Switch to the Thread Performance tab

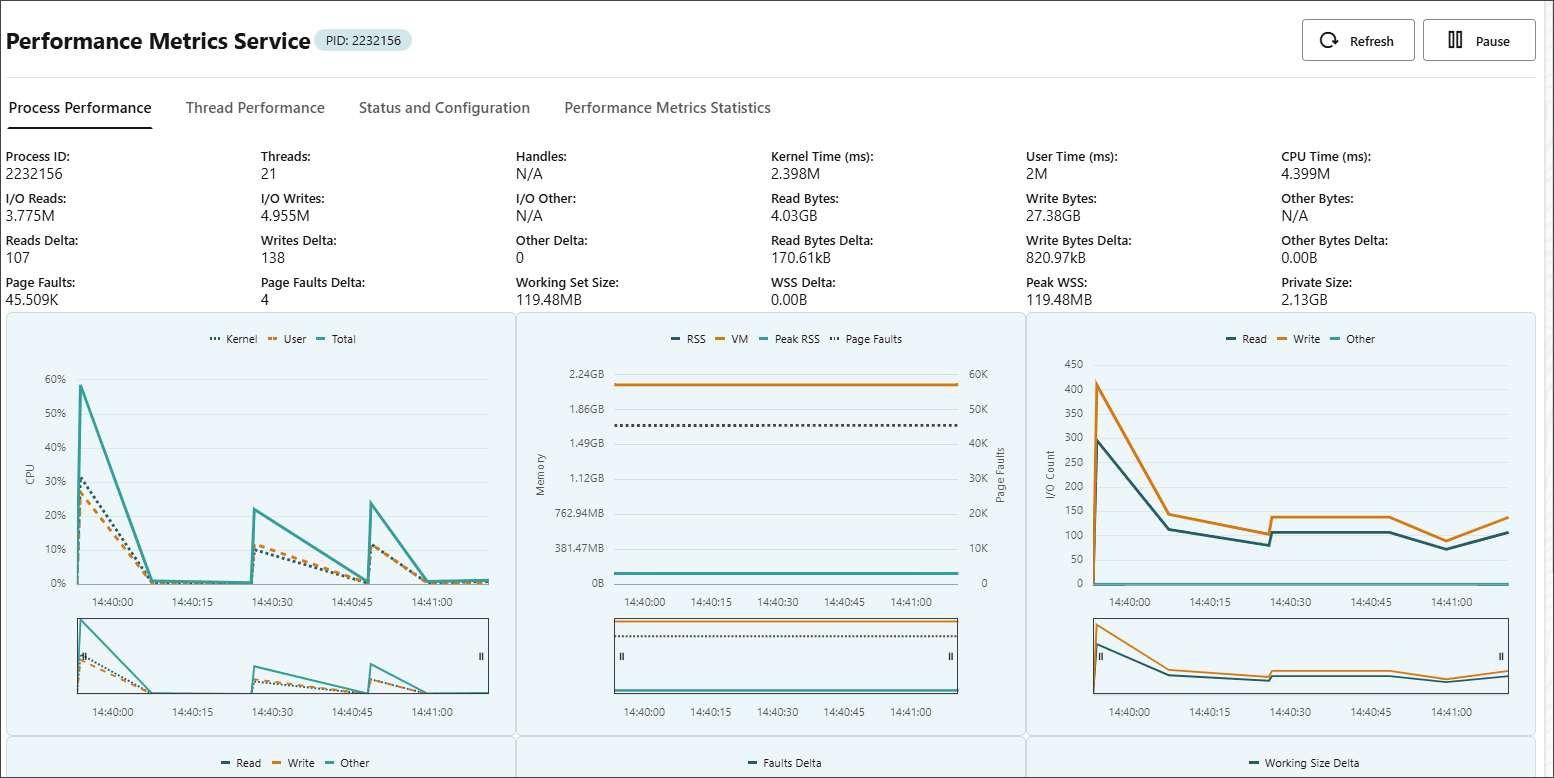click(255, 107)
